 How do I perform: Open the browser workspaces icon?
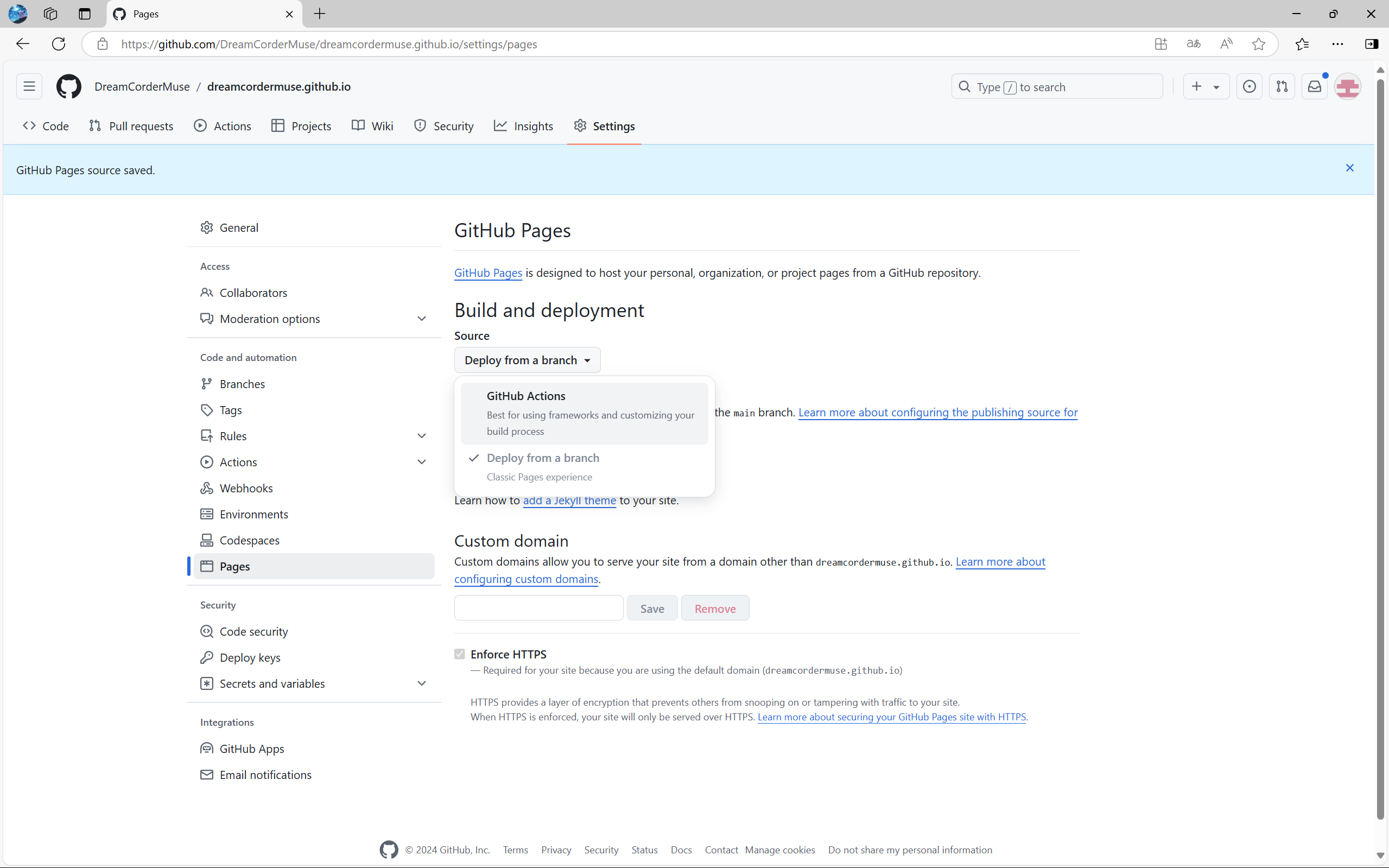(50, 14)
